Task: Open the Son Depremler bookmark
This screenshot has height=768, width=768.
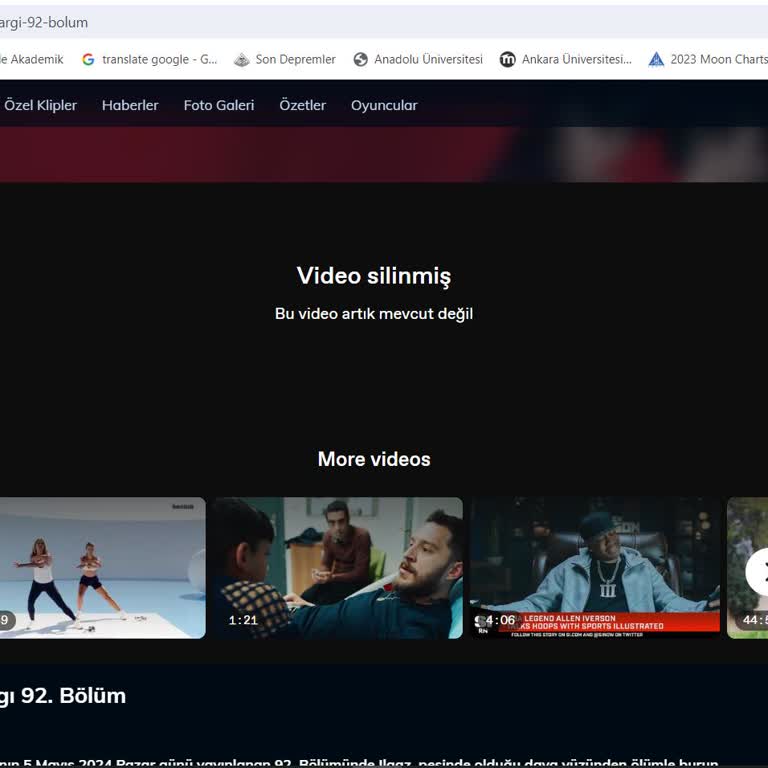Action: [x=285, y=59]
